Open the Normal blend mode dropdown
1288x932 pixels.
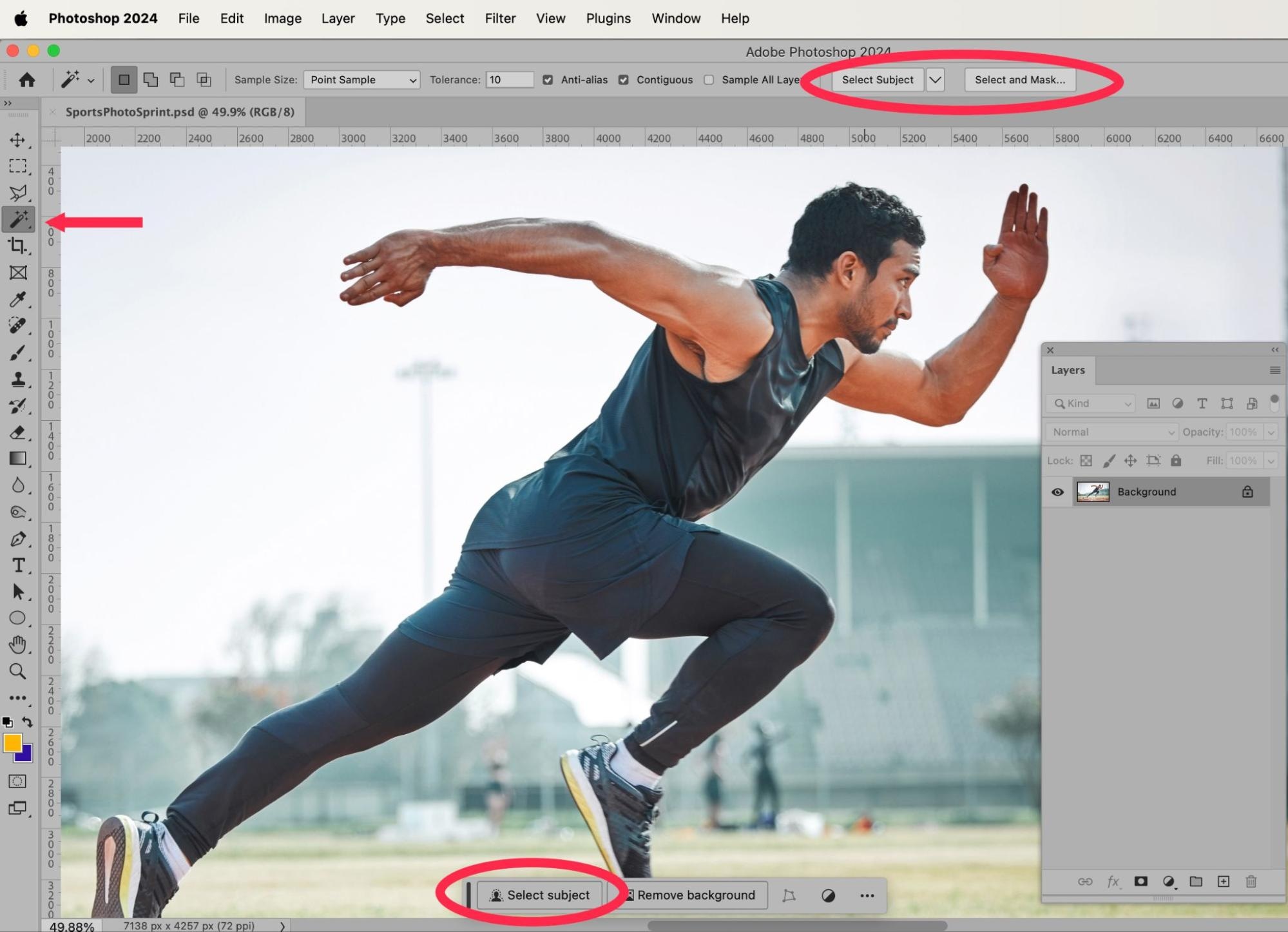1112,432
